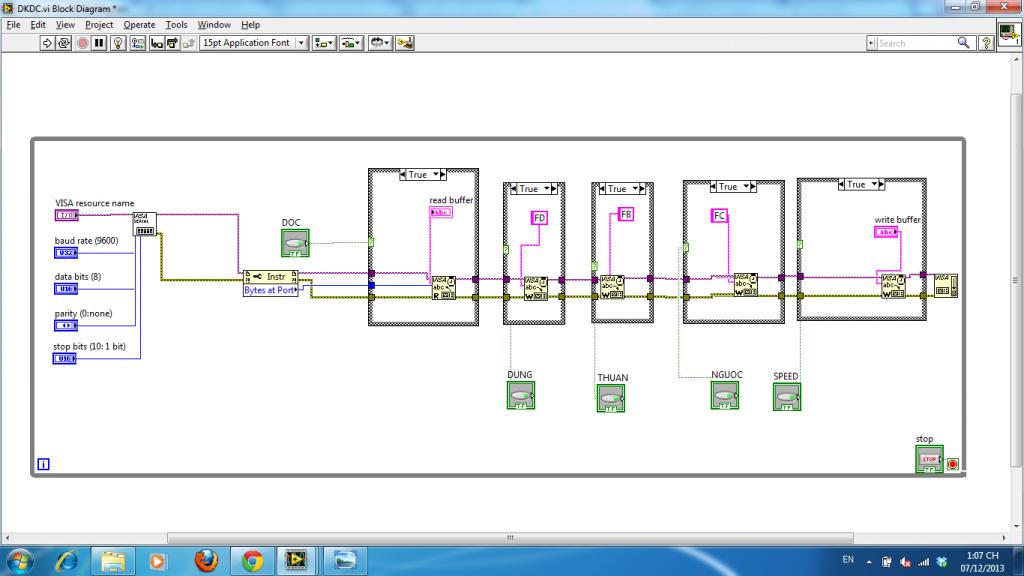This screenshot has height=576, width=1024.
Task: Open the Operate menu
Action: pos(139,25)
